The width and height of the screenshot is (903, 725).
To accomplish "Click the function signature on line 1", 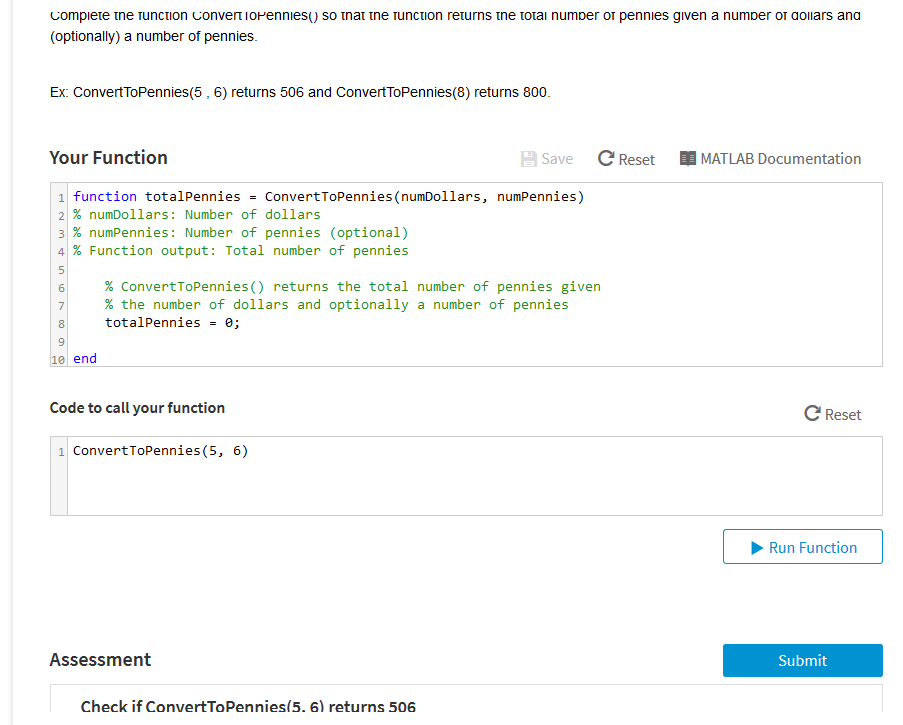I will point(328,196).
